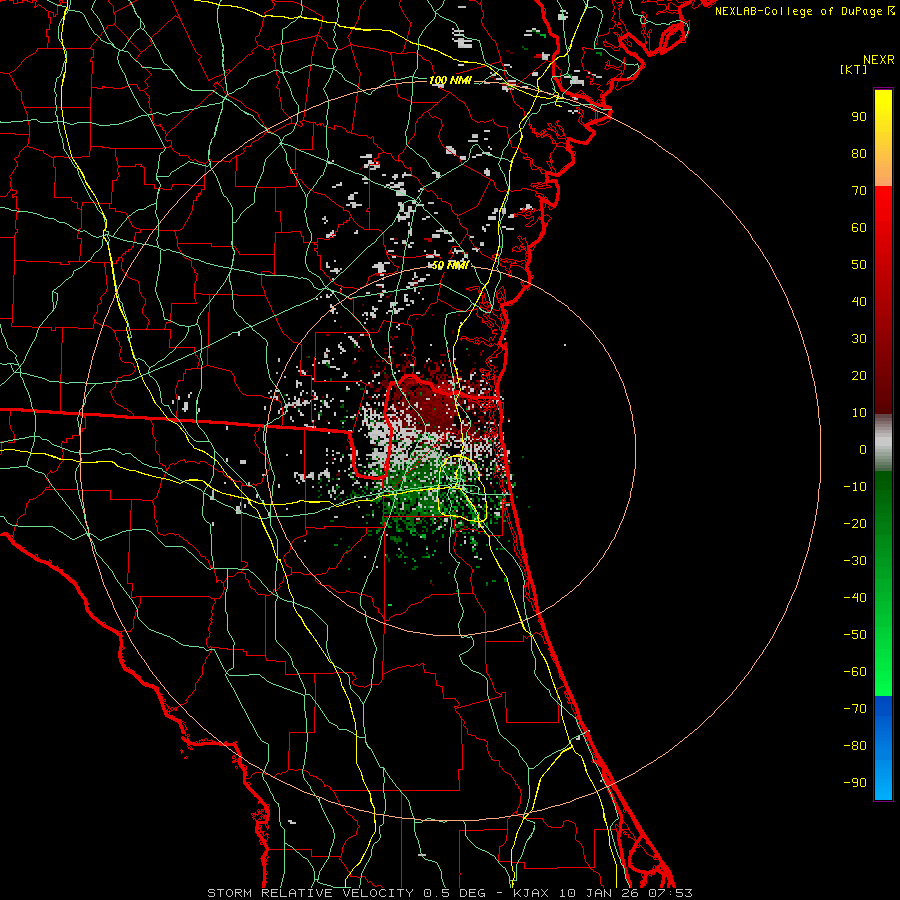Click the 30 value on the velocity scale

859,339
